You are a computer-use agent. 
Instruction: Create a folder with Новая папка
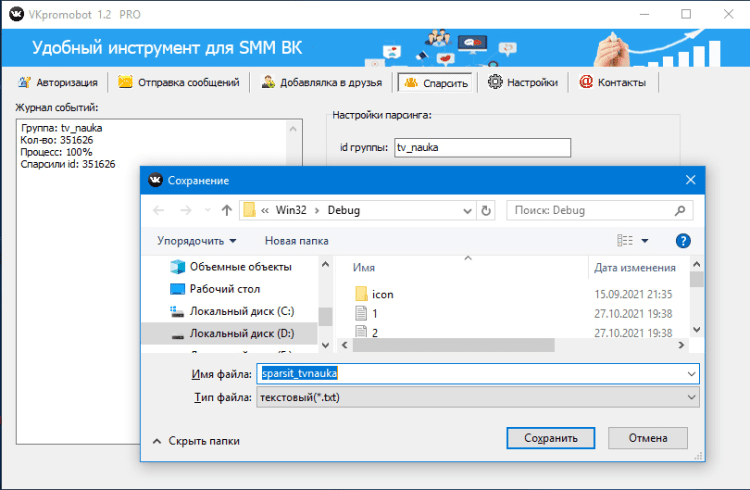[297, 241]
